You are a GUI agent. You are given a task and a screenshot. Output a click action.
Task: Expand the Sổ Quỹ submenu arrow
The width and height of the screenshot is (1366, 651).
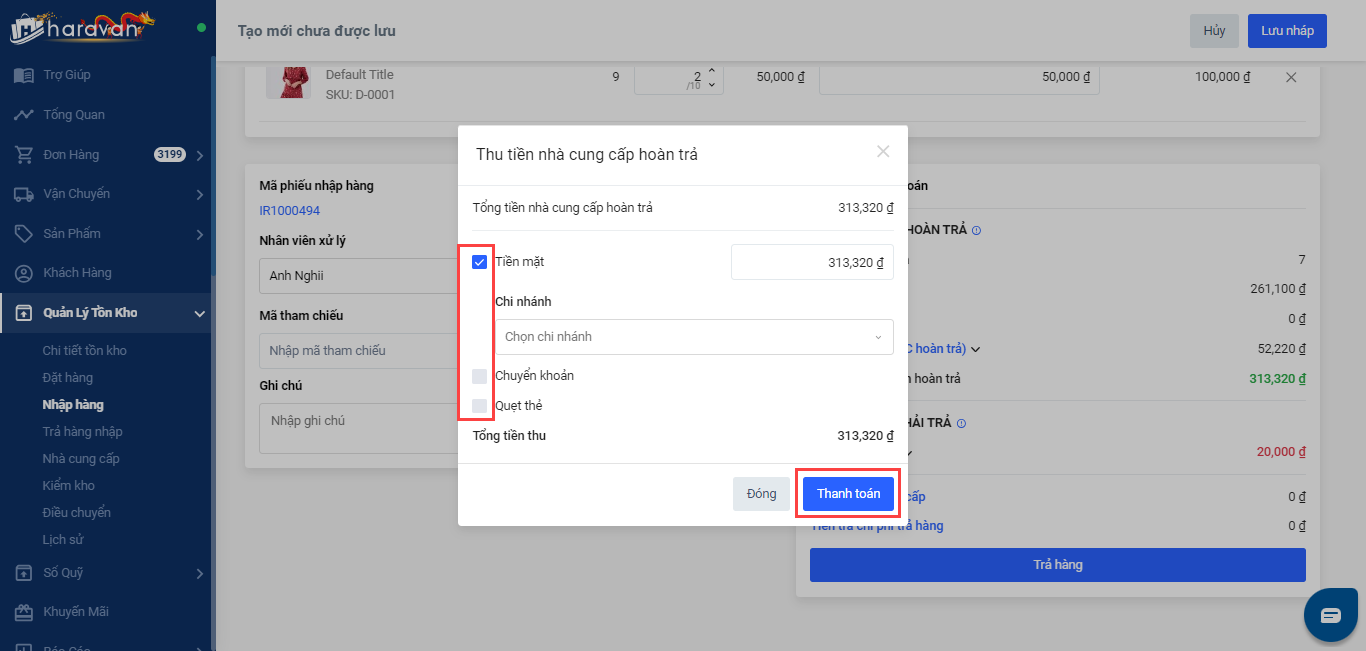coord(199,574)
